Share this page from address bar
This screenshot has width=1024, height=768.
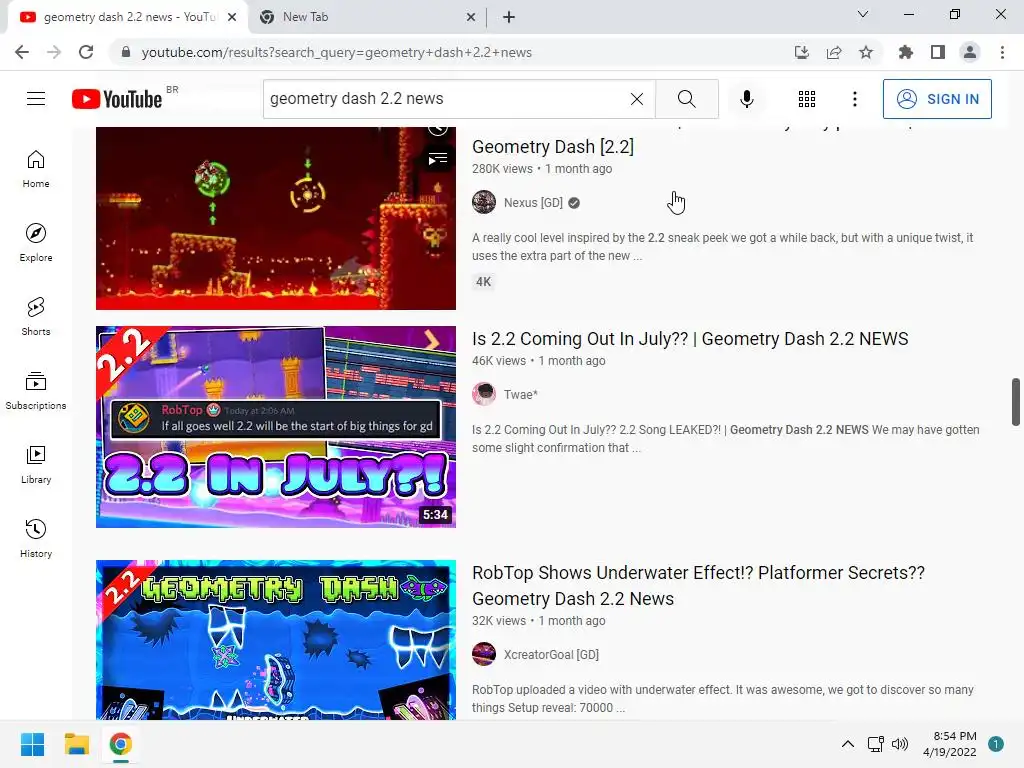[x=834, y=52]
